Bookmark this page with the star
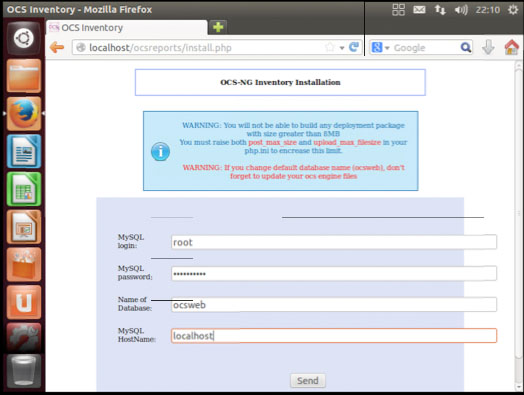 tap(330, 47)
